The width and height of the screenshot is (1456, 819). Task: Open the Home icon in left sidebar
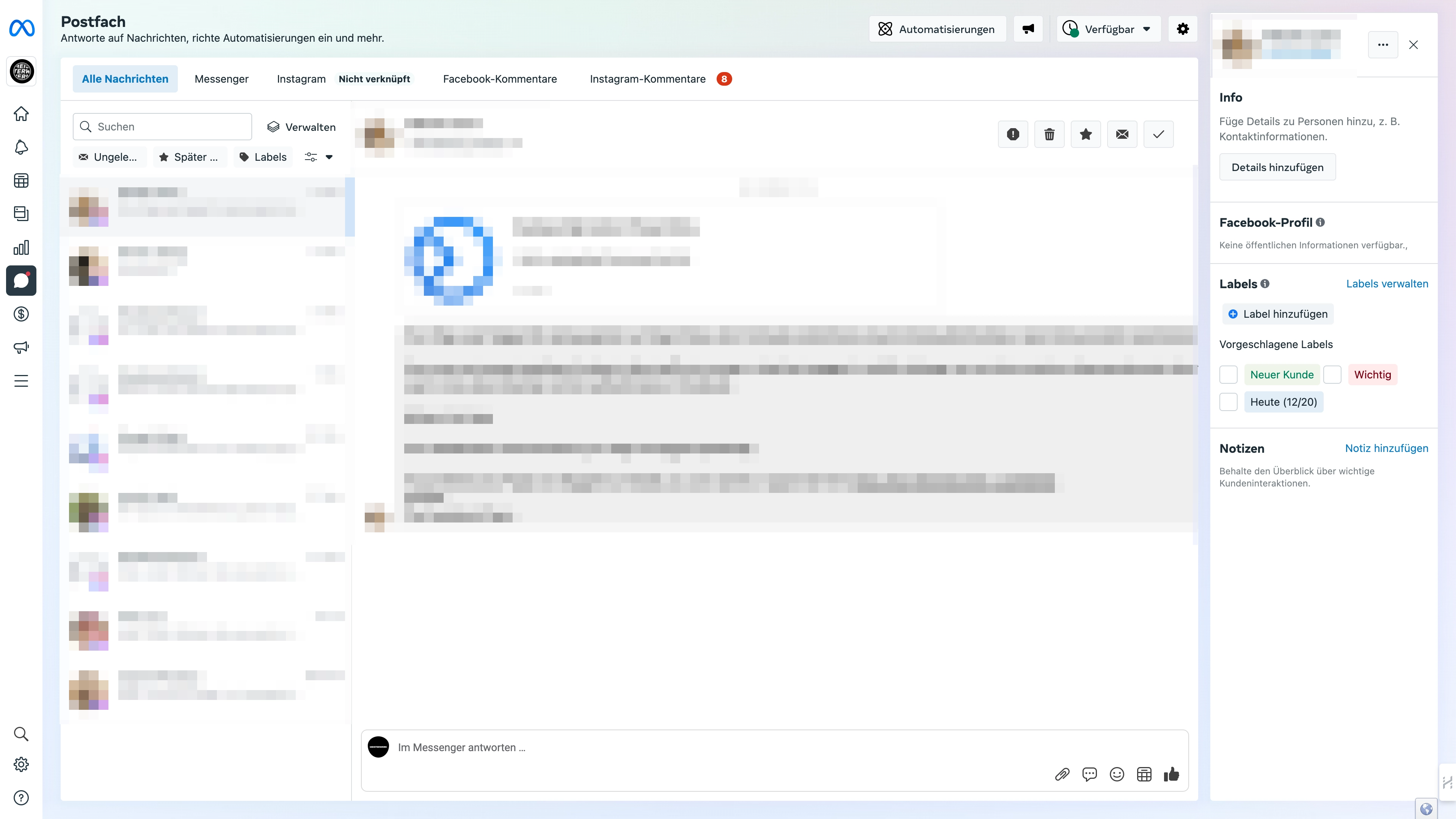coord(21,114)
